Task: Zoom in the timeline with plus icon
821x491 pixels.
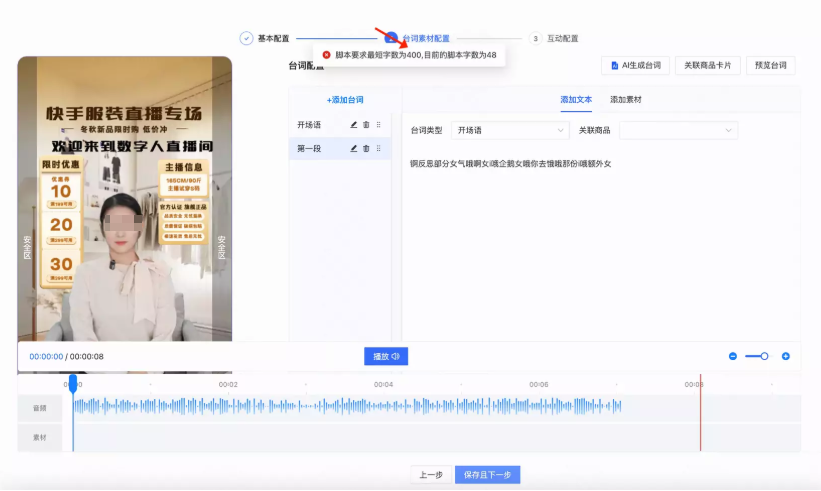Action: point(785,356)
